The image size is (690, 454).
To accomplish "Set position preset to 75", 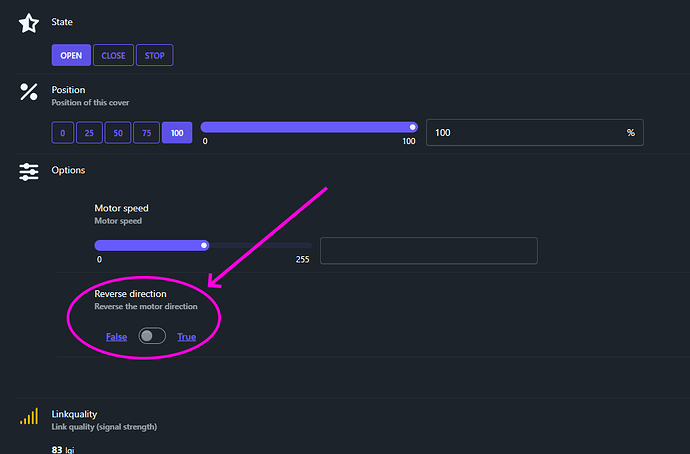I will point(146,132).
